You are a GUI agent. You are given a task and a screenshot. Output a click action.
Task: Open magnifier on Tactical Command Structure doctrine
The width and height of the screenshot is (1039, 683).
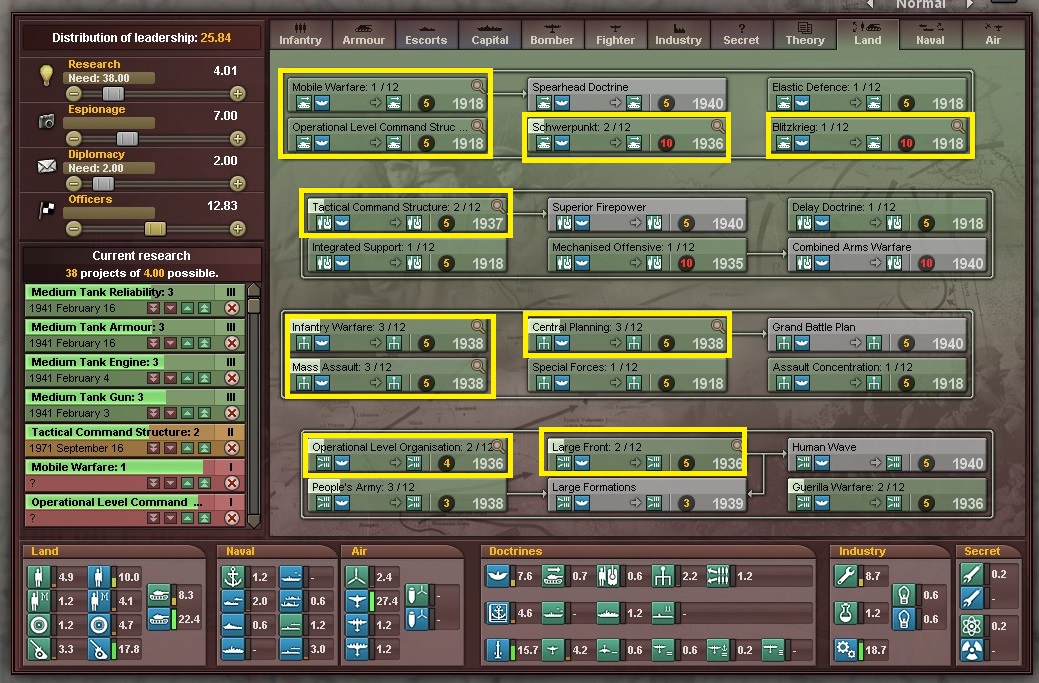click(x=498, y=206)
